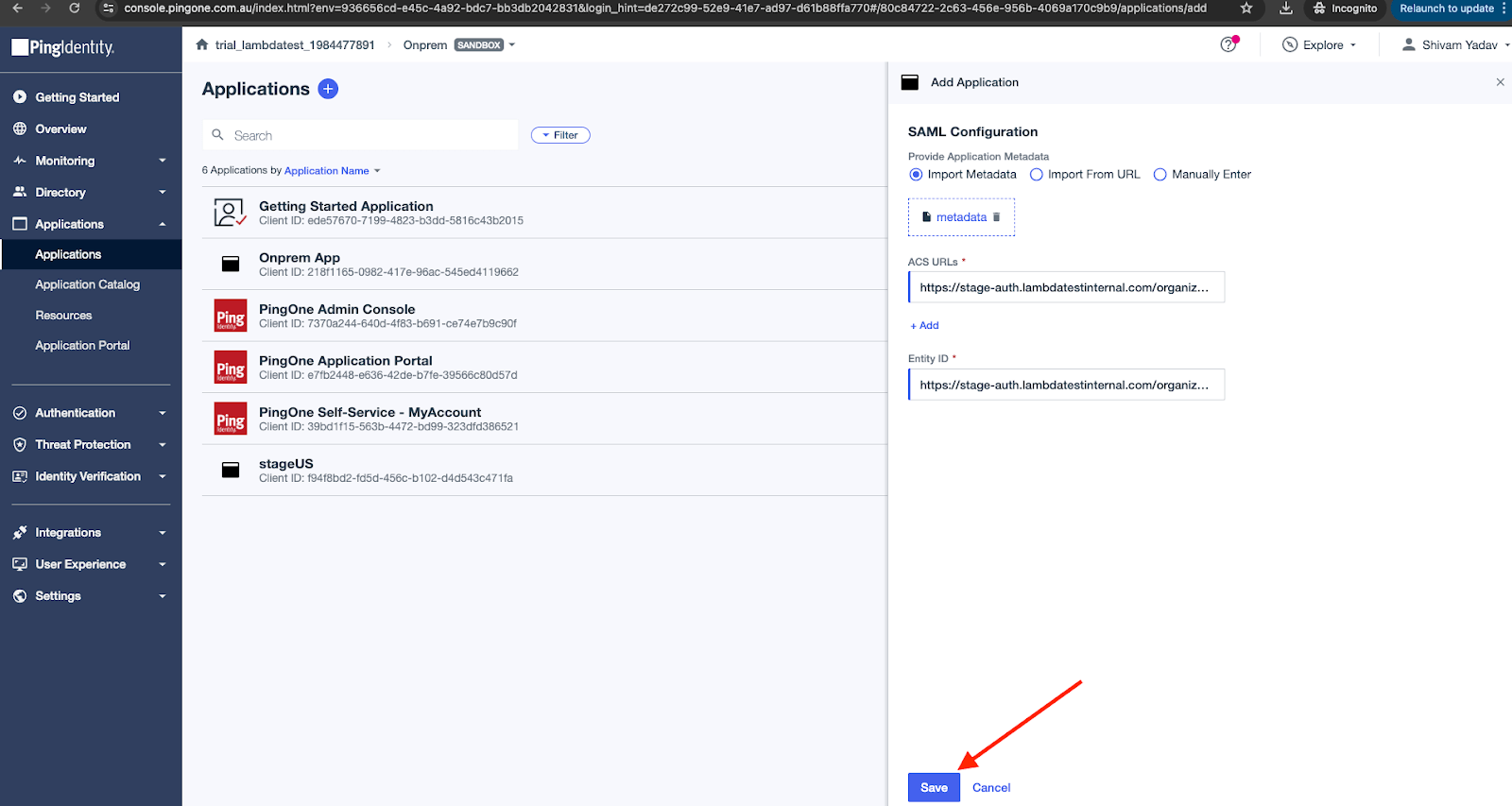Viewport: 1512px width, 806px height.
Task: Go to Overview in sidebar
Action: pyautogui.click(x=60, y=129)
